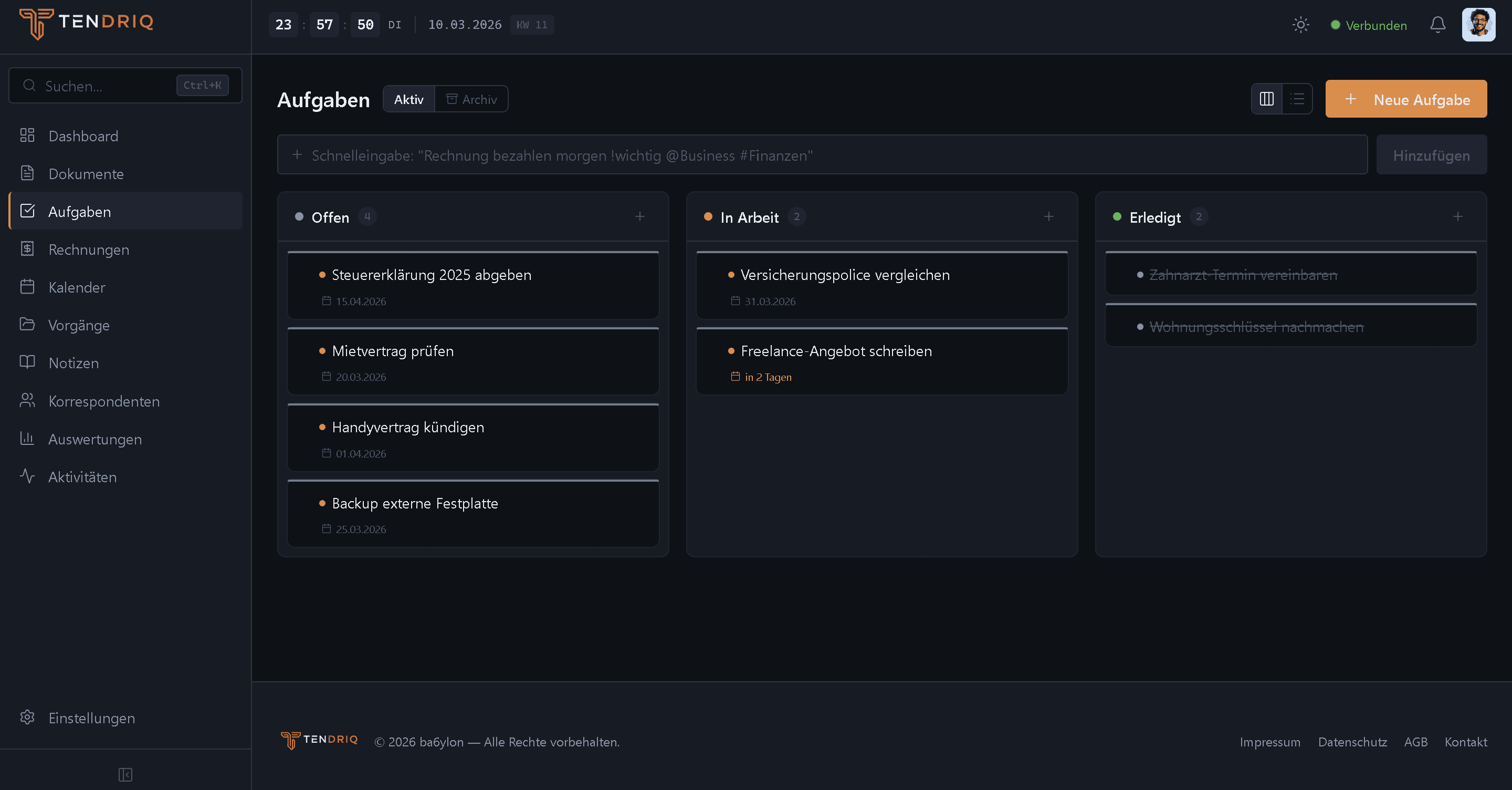
Task: Select the Aktiv tab
Action: [408, 99]
